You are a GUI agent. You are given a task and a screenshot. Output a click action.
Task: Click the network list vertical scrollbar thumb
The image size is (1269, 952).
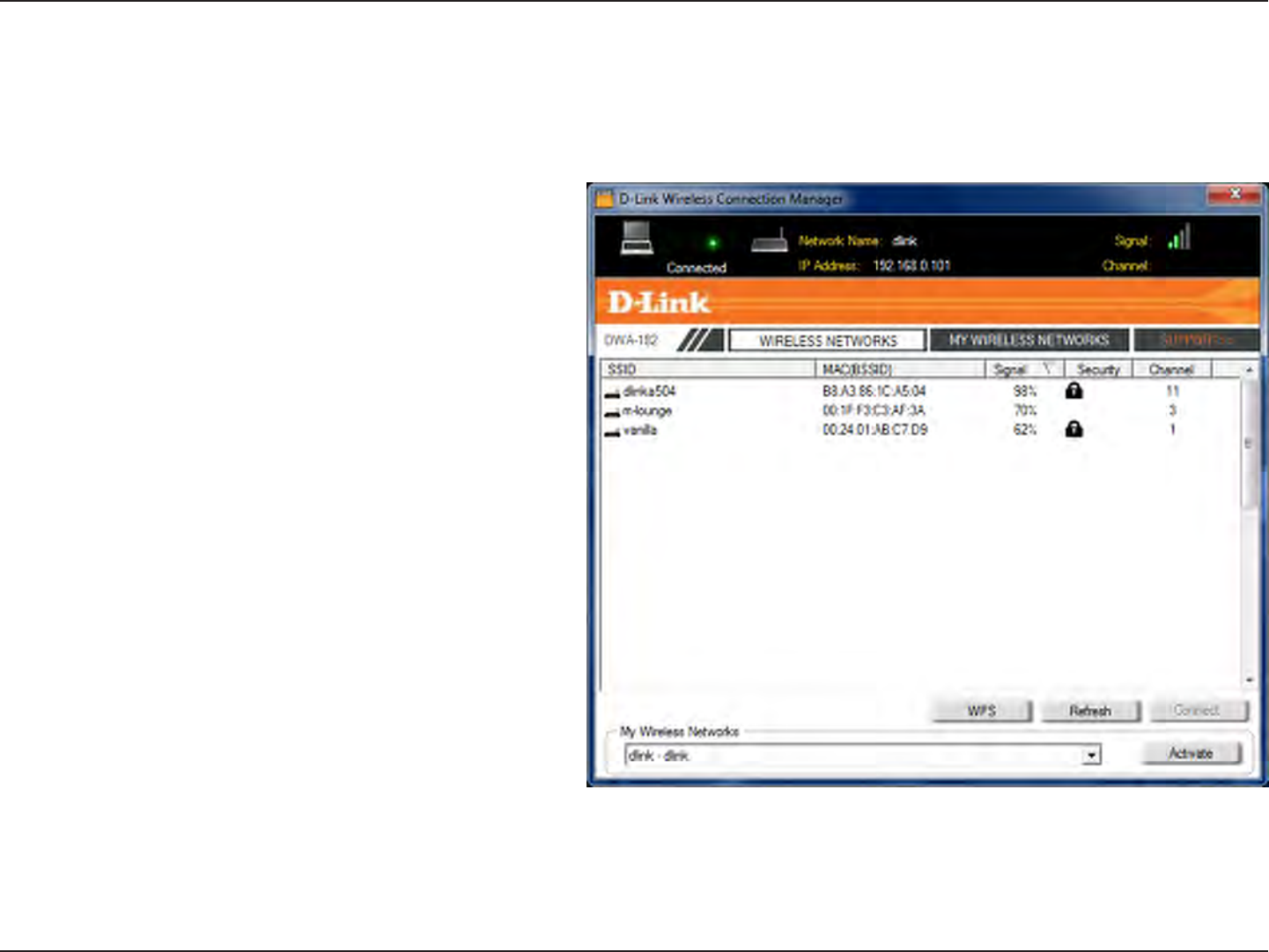pyautogui.click(x=1249, y=443)
